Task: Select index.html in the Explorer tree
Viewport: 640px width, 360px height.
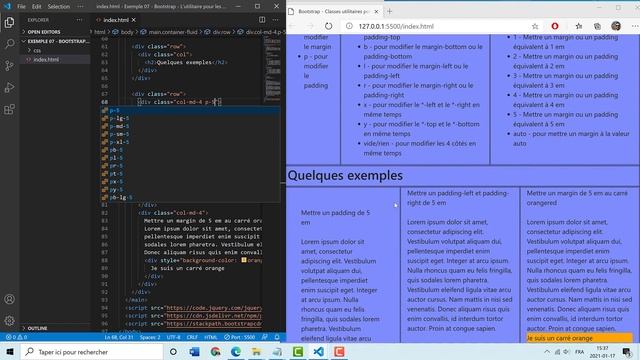Action: [x=46, y=60]
